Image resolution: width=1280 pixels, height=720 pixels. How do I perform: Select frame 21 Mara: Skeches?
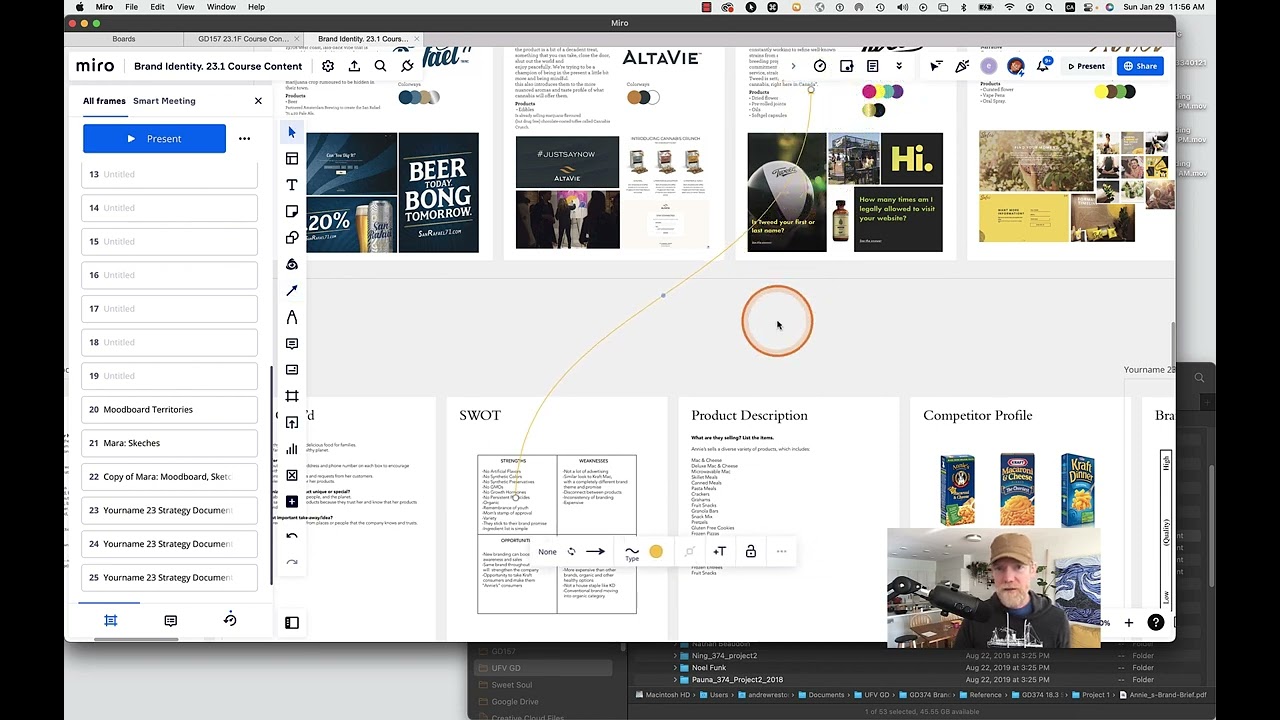click(170, 443)
